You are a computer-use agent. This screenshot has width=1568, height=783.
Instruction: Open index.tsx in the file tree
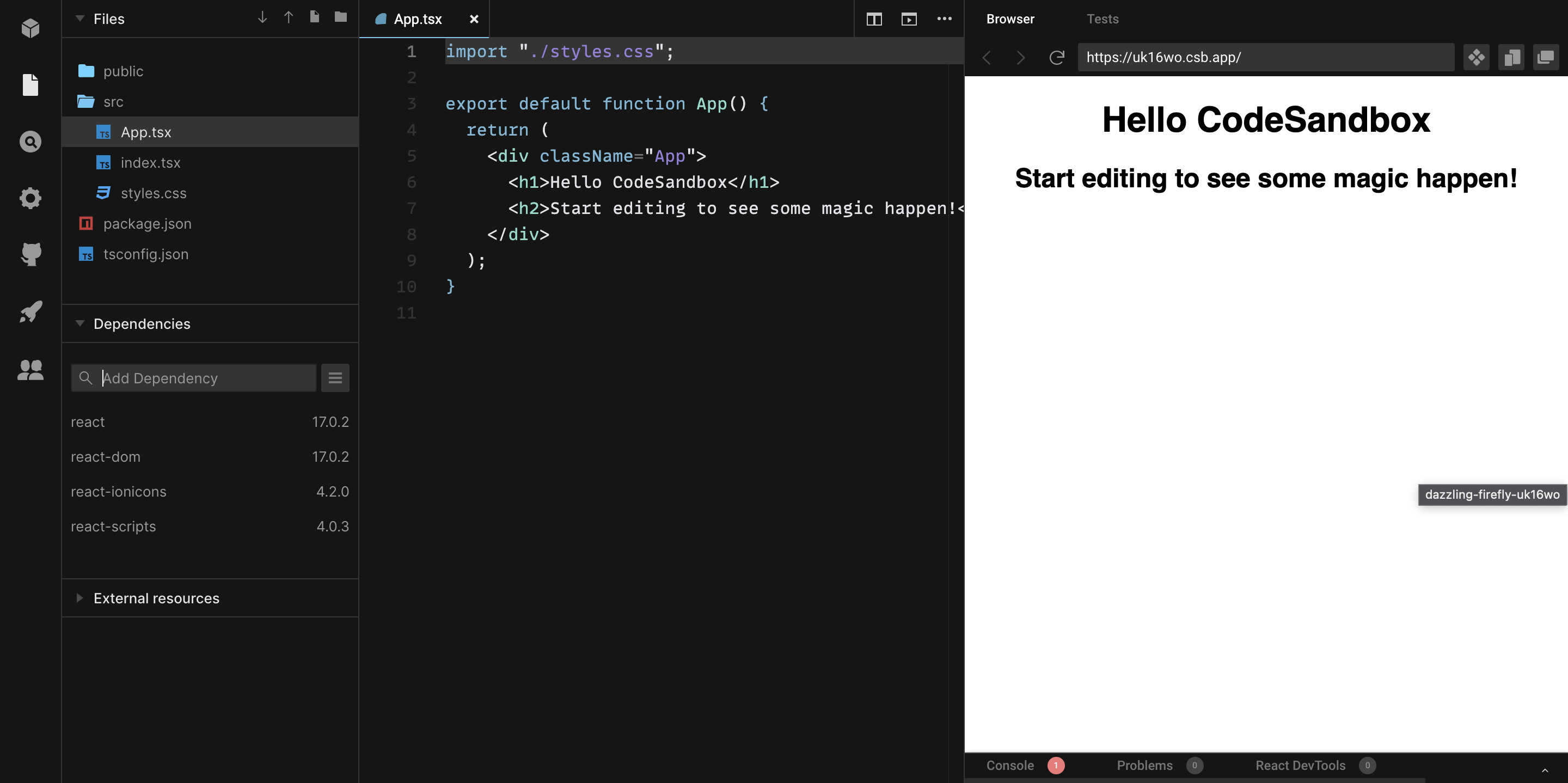(150, 163)
